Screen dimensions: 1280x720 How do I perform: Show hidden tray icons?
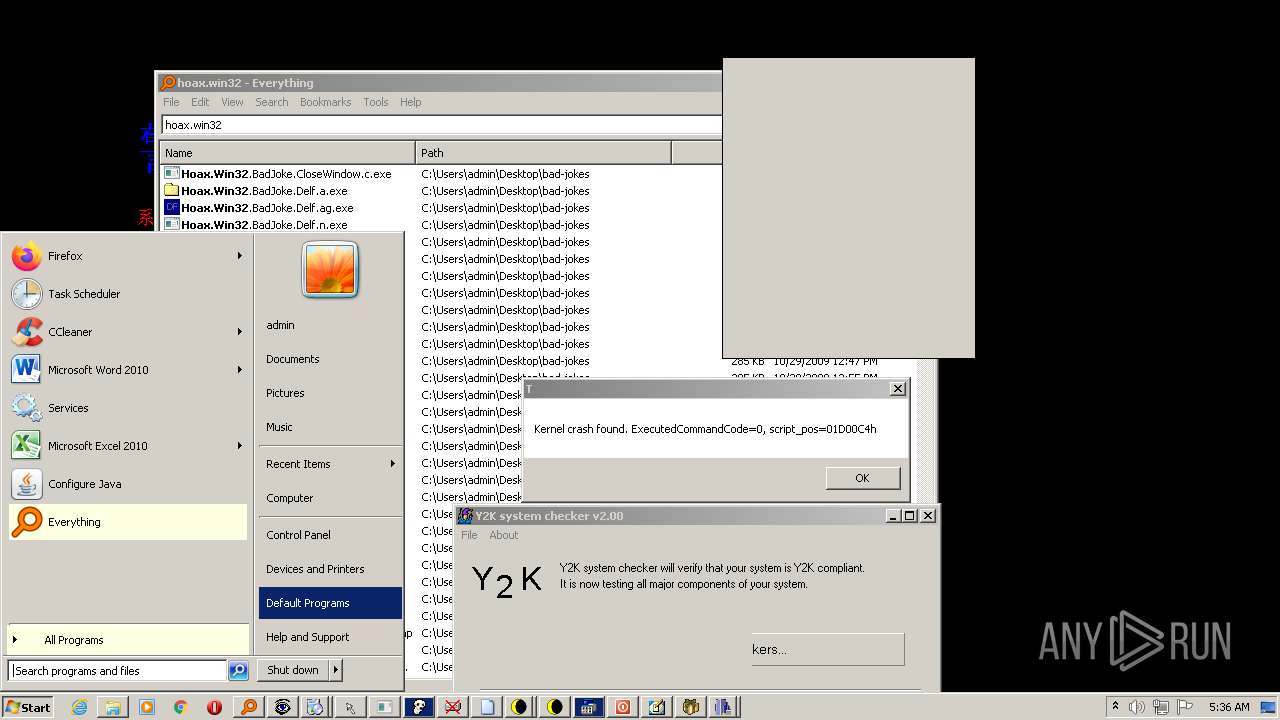coord(1115,707)
